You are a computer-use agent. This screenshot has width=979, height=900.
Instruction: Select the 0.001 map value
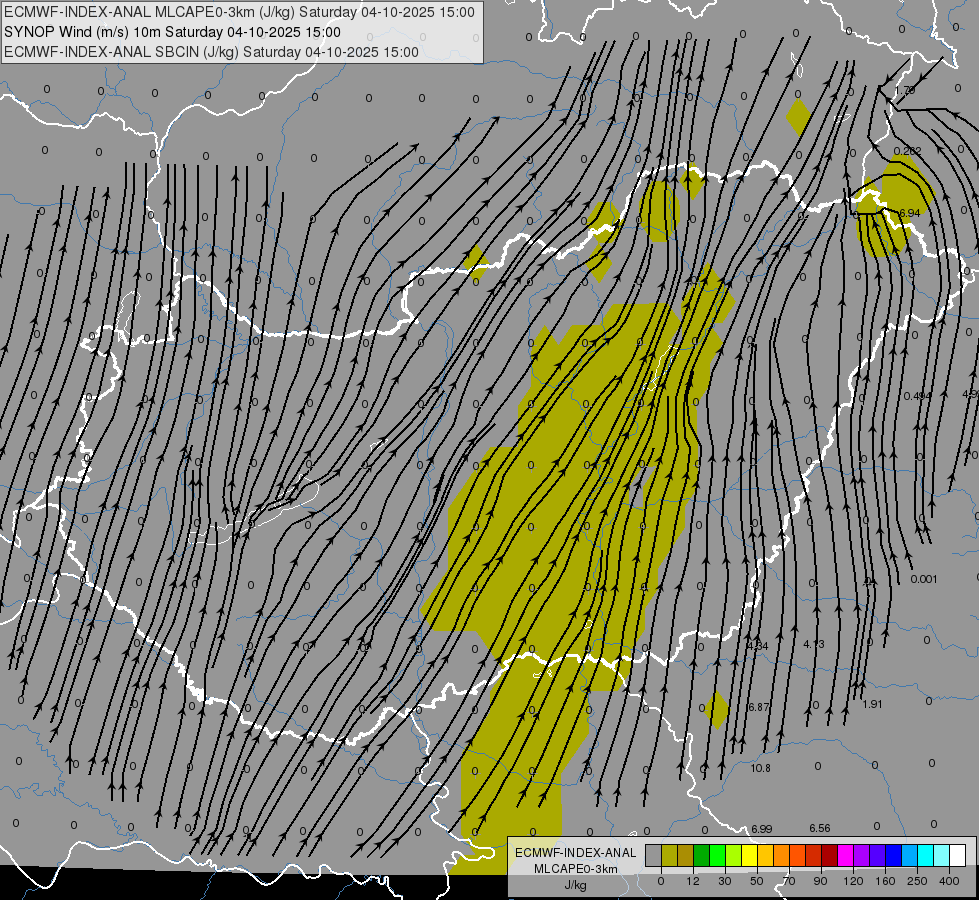click(924, 579)
